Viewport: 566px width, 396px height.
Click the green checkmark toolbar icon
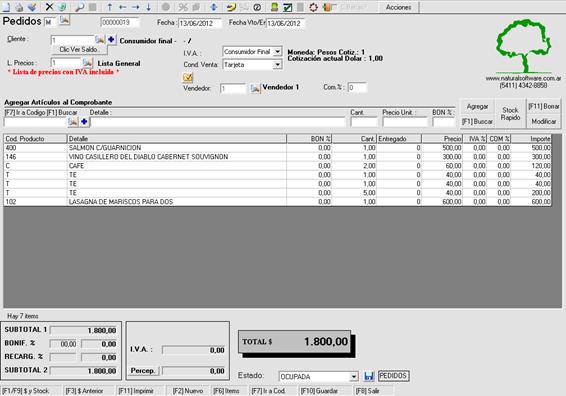[287, 7]
